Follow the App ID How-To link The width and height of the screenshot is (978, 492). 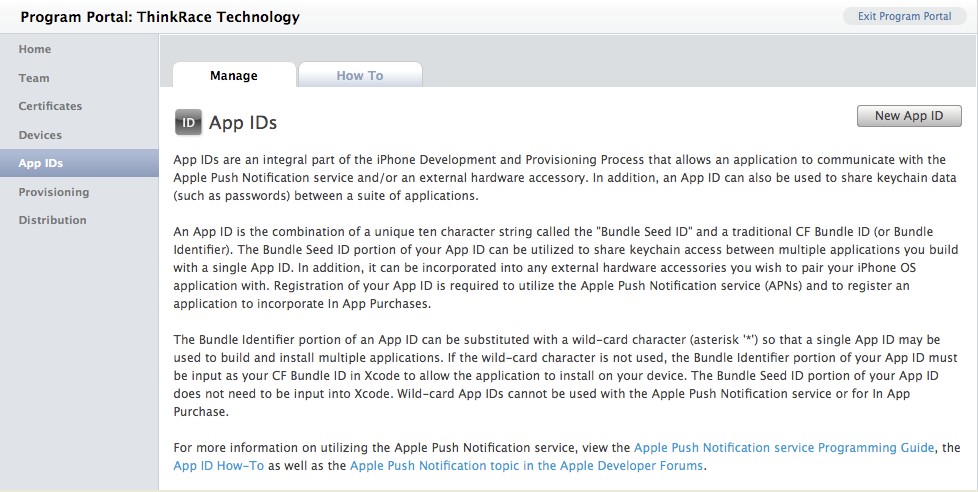pyautogui.click(x=219, y=466)
